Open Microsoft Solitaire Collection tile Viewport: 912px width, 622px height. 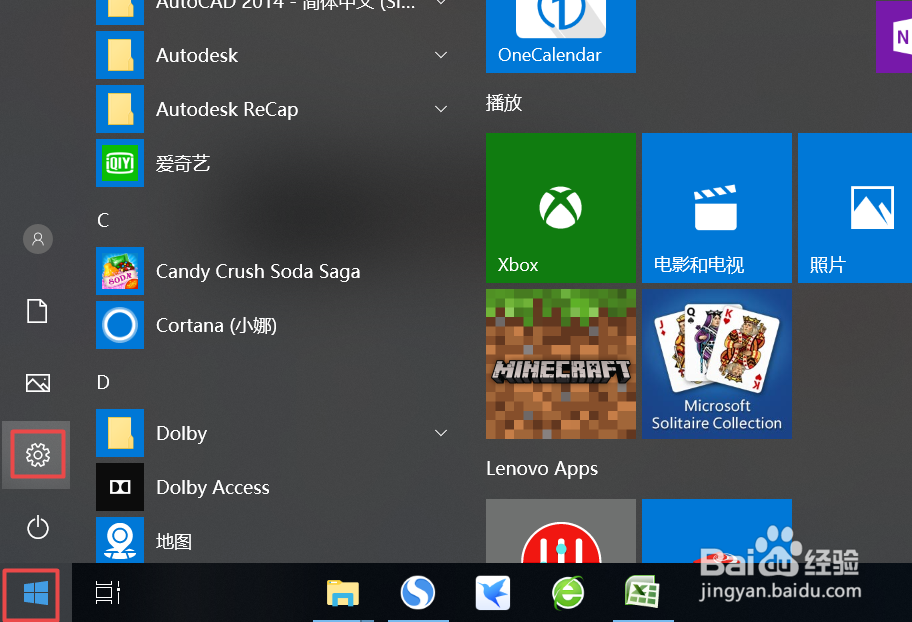(x=717, y=364)
